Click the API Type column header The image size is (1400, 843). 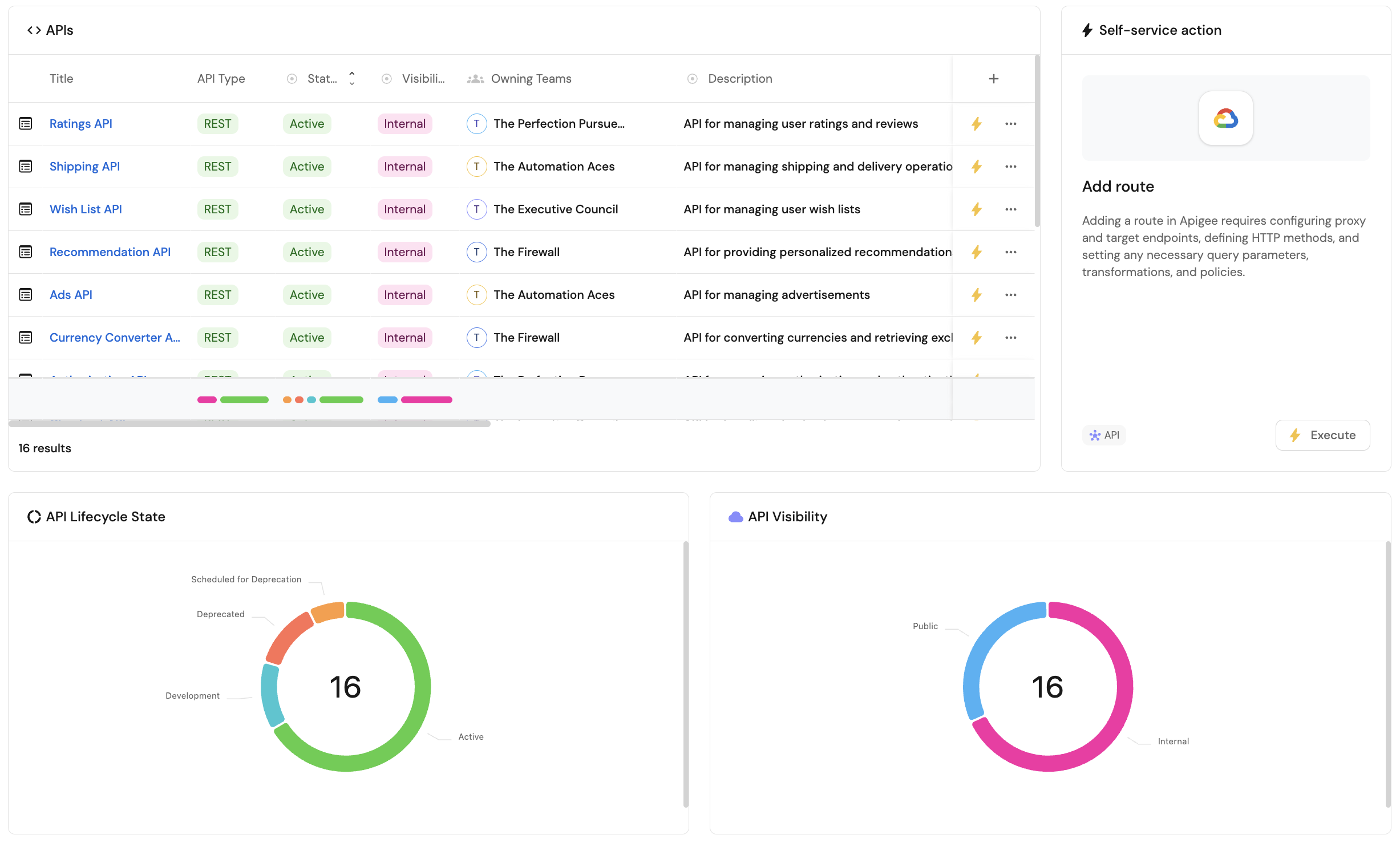221,79
